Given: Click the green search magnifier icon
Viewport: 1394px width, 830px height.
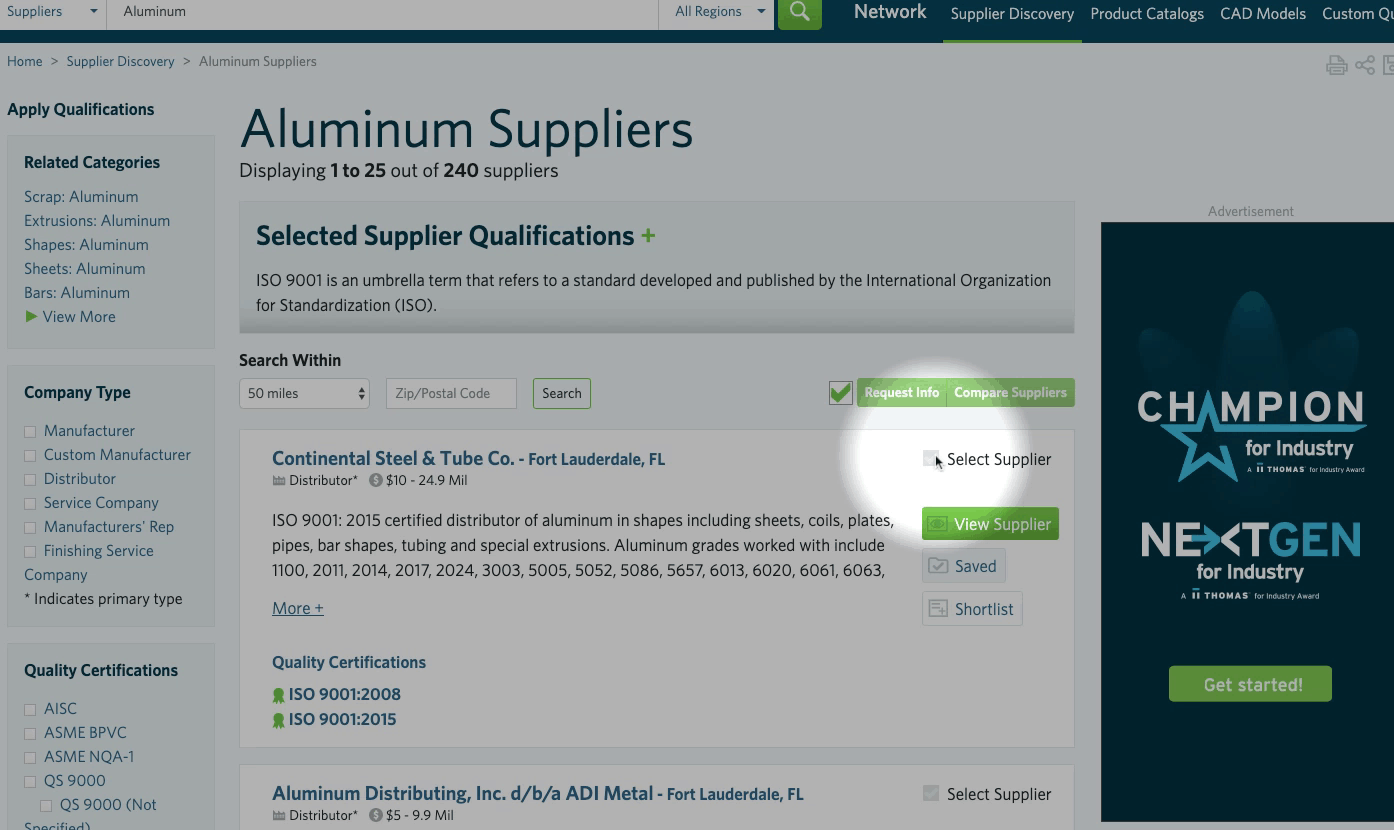Looking at the screenshot, I should pyautogui.click(x=799, y=12).
